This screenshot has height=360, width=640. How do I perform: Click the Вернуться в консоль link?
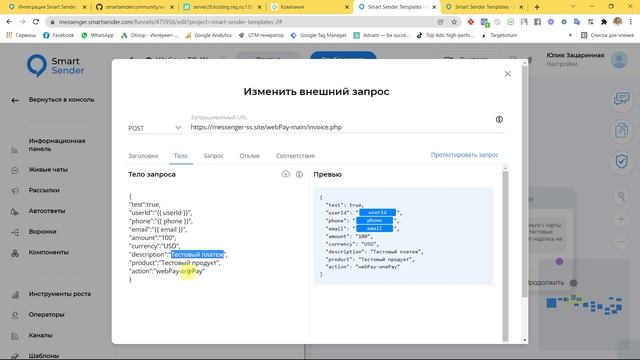pyautogui.click(x=61, y=100)
